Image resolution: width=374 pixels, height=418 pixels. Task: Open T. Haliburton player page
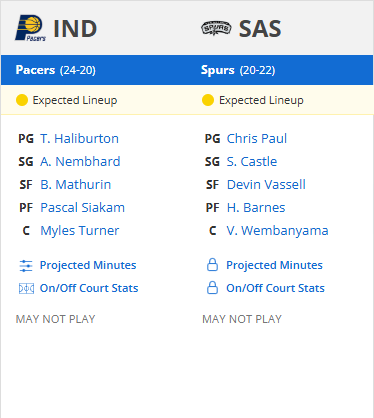79,138
